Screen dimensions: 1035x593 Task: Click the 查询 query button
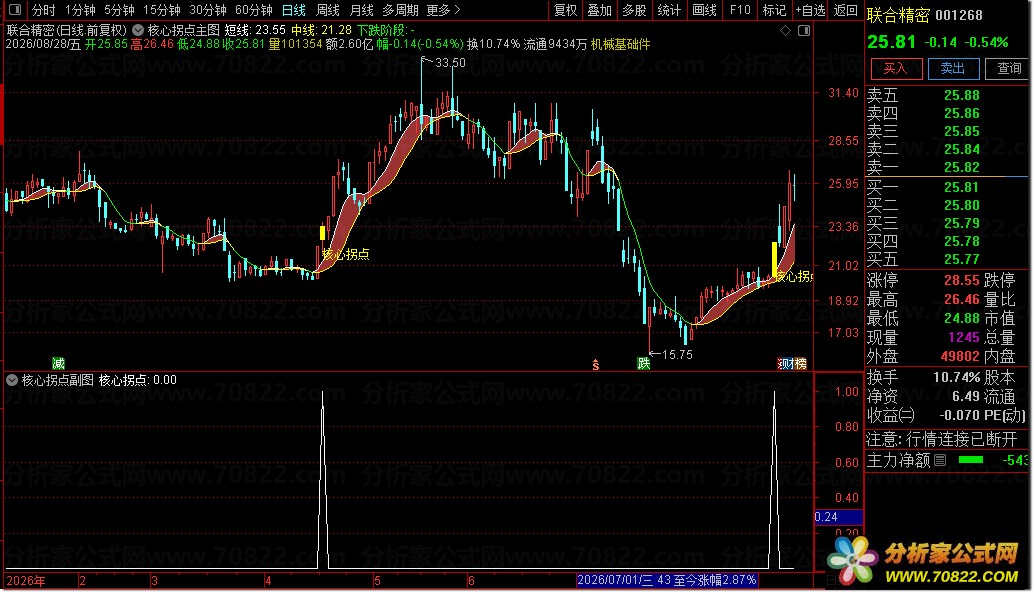pos(1009,69)
